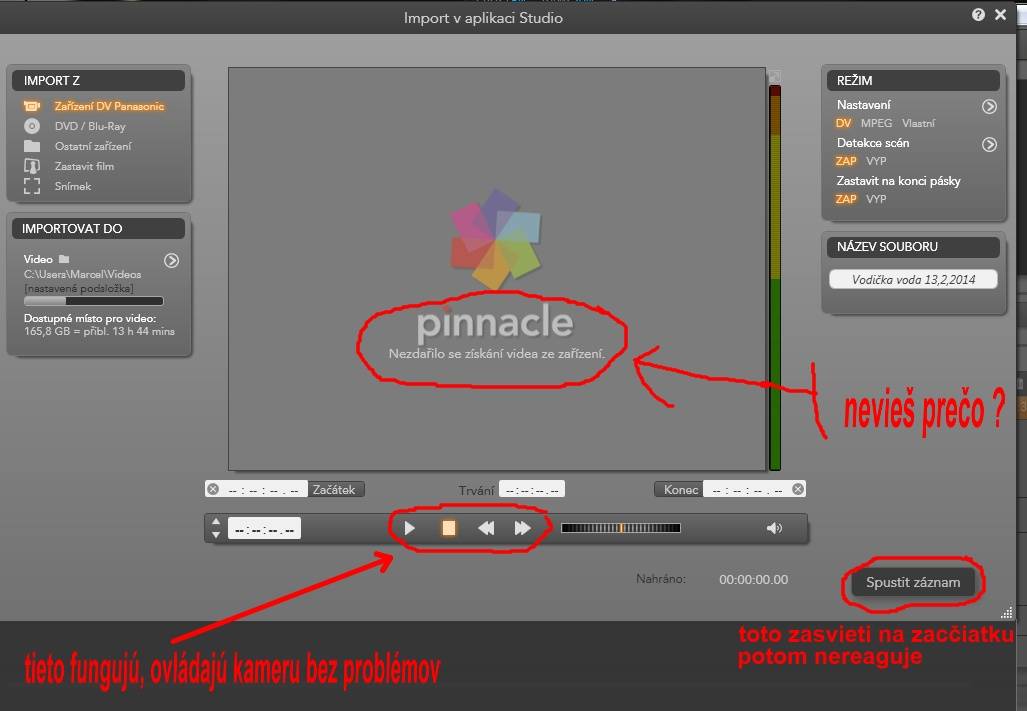Click the C:\Users\Marcel\Videos path text
The width and height of the screenshot is (1027, 711).
coord(83,274)
